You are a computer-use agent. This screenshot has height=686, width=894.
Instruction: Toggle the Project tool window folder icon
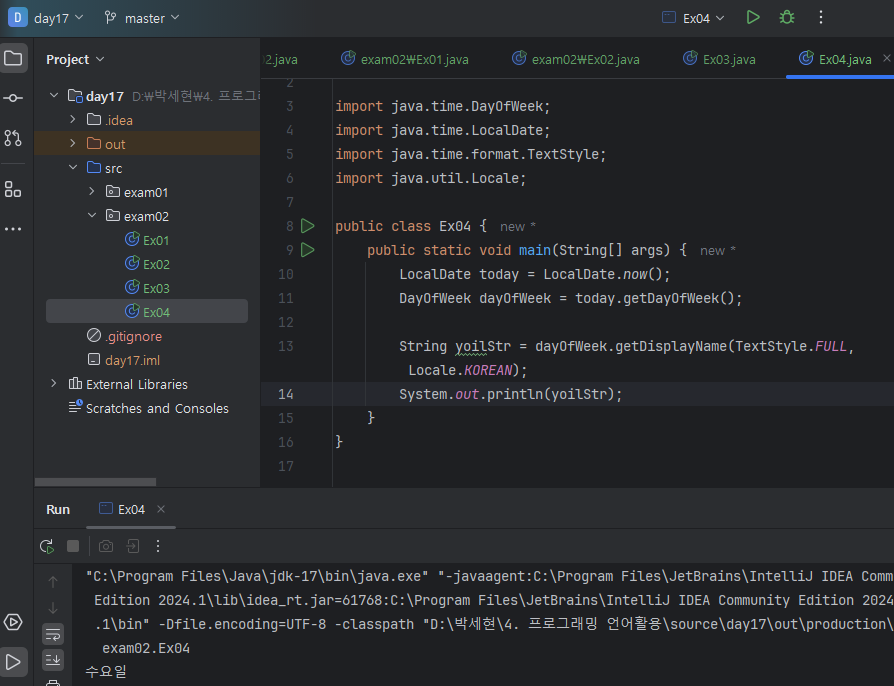click(x=13, y=58)
